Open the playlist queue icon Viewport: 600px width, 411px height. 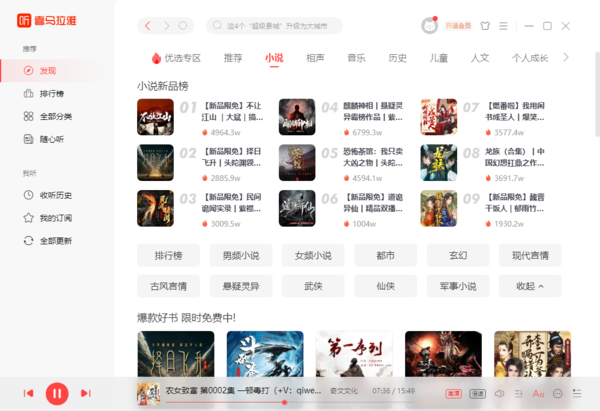tap(577, 394)
